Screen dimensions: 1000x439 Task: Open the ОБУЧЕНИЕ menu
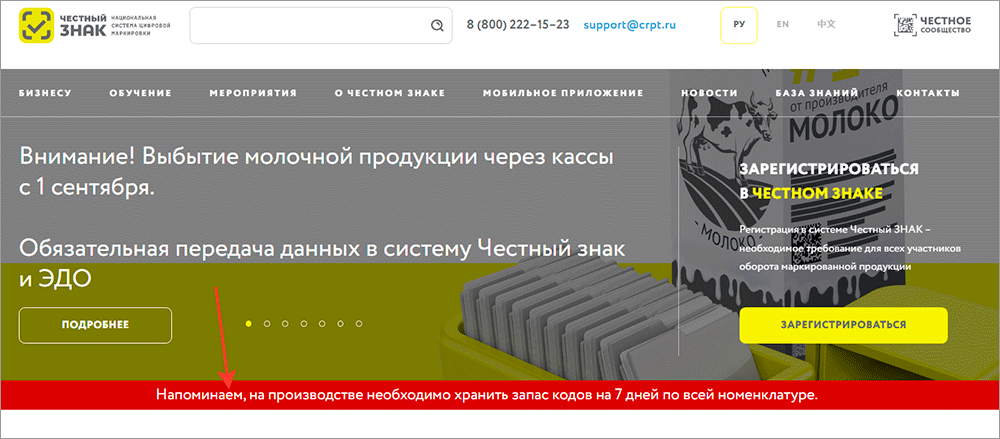140,93
